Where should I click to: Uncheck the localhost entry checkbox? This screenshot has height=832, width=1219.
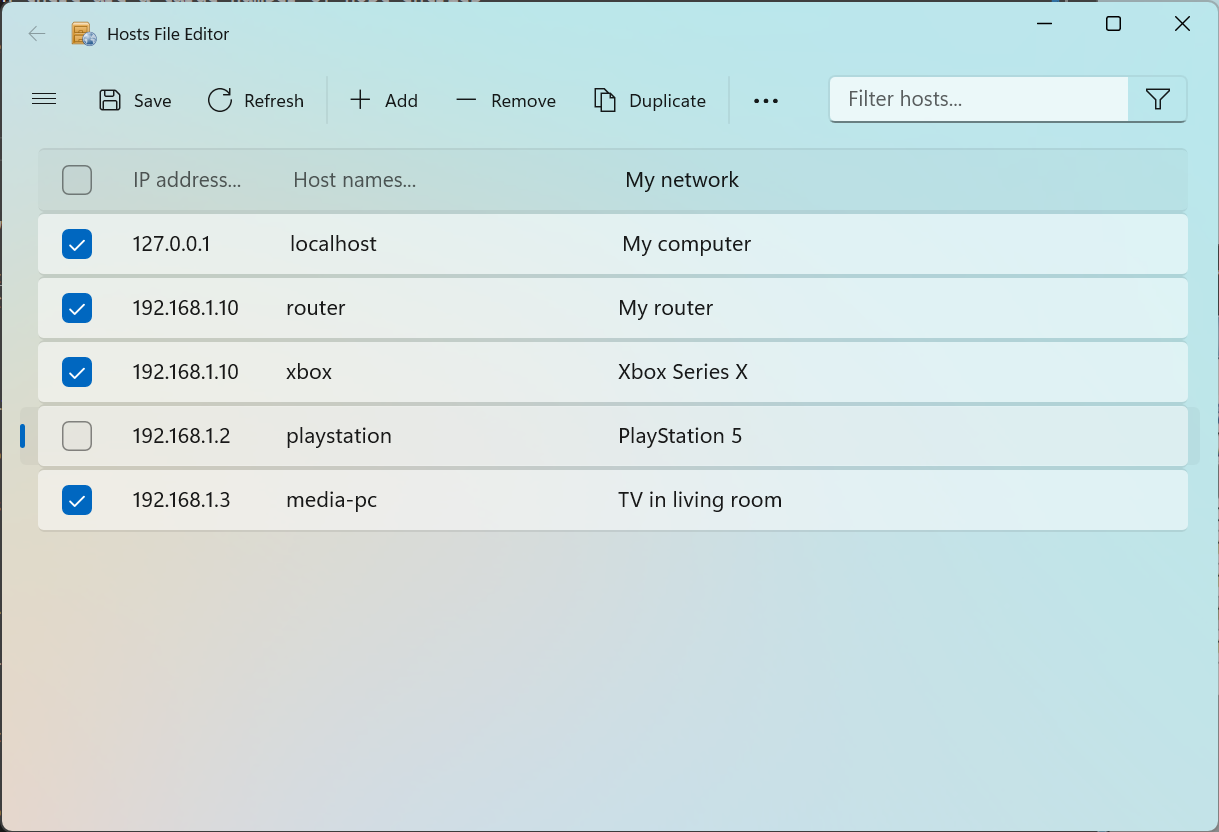coord(77,244)
